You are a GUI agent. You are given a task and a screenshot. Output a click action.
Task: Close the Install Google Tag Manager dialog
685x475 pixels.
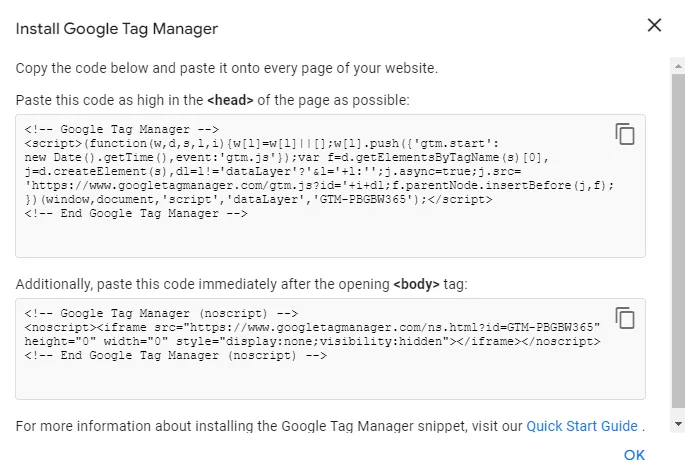click(x=654, y=25)
